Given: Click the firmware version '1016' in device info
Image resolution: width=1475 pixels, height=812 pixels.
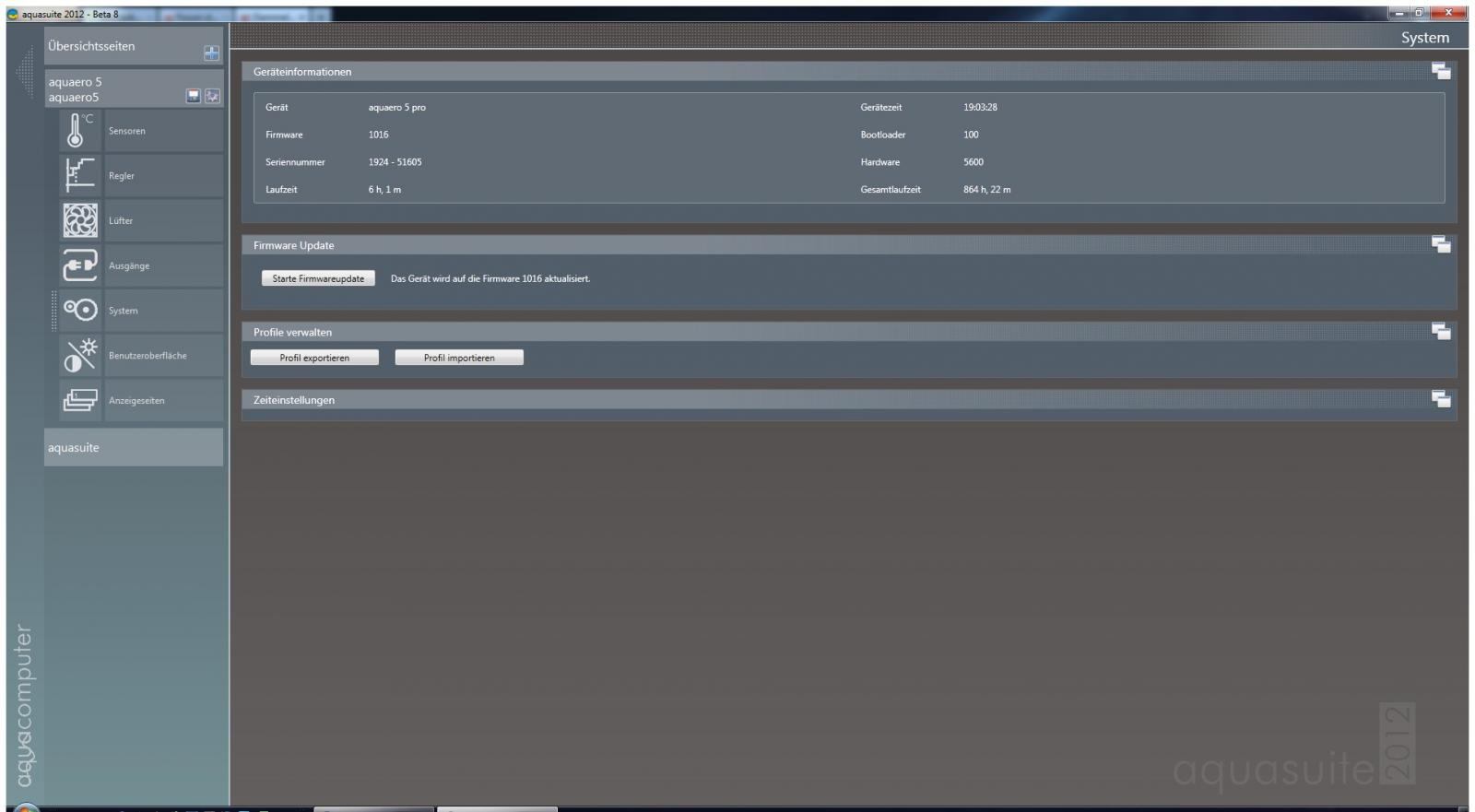Looking at the screenshot, I should (378, 135).
